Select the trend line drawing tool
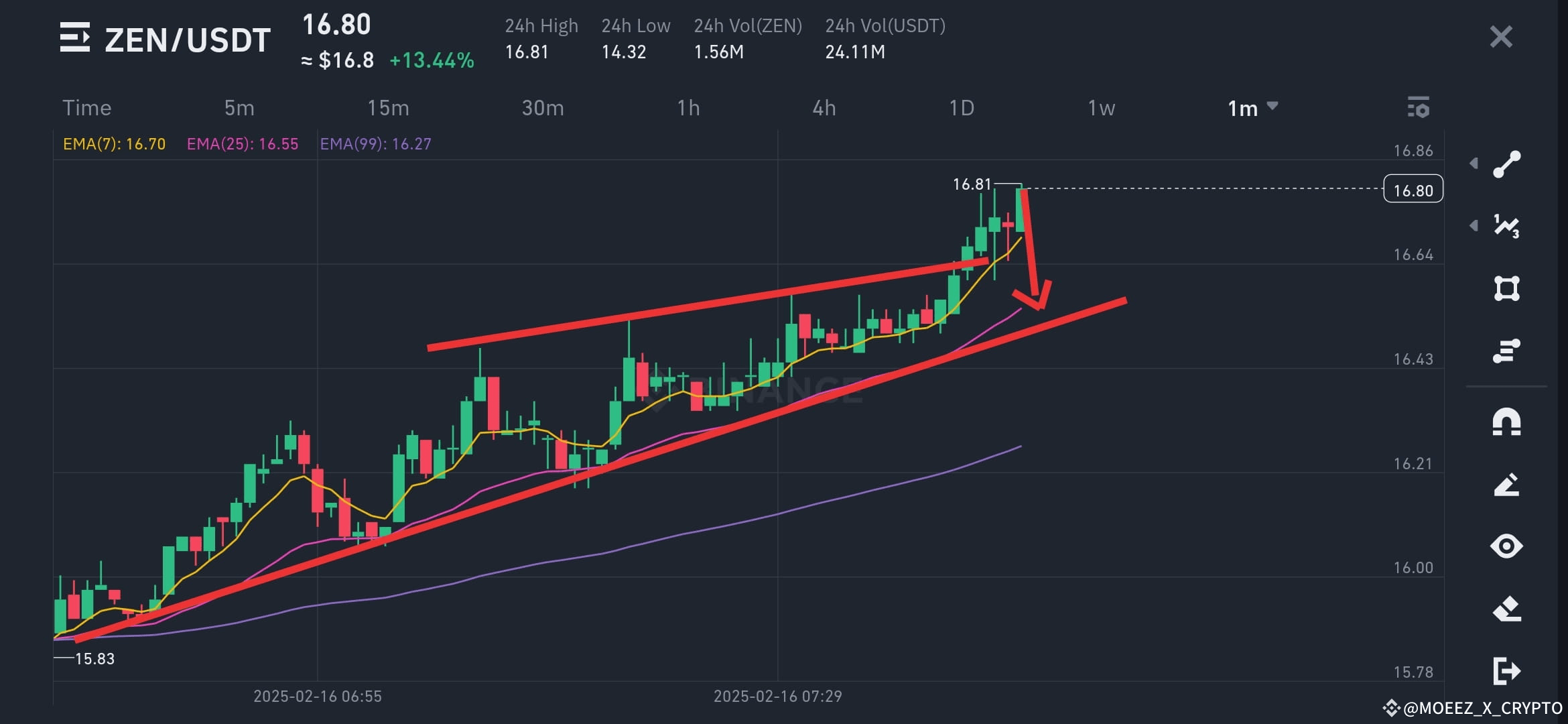The height and width of the screenshot is (724, 1568). [1507, 164]
